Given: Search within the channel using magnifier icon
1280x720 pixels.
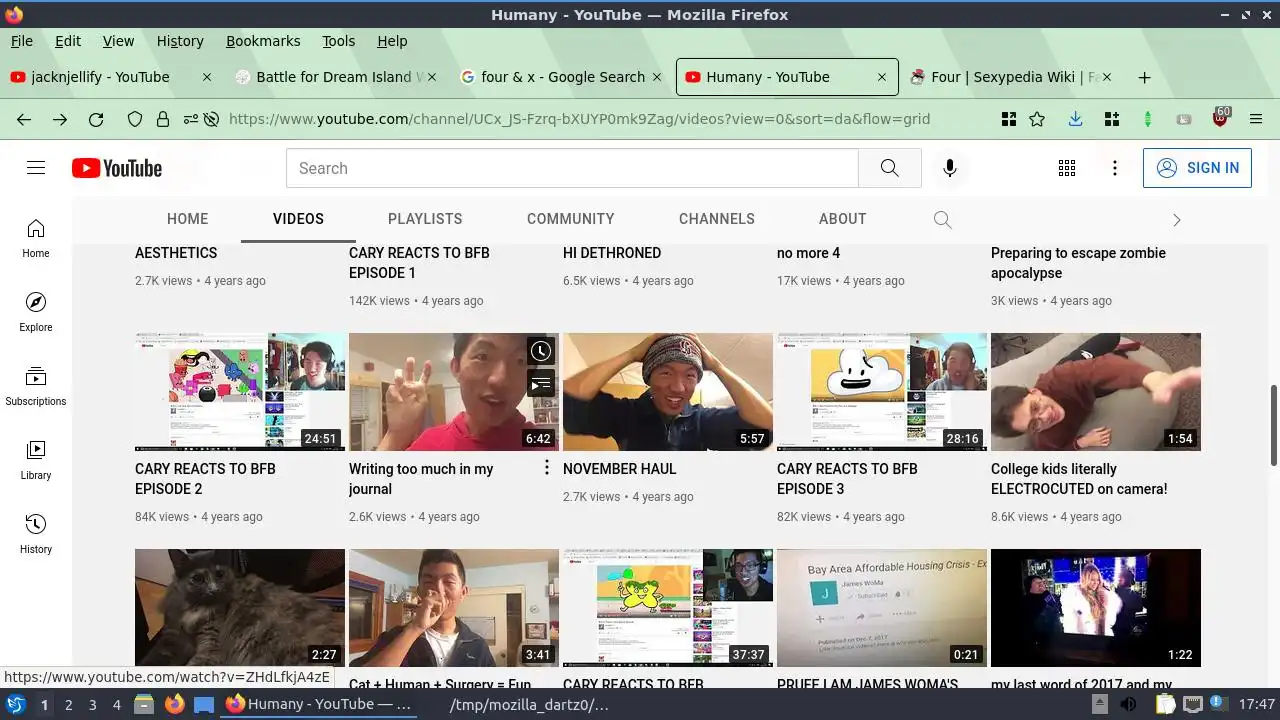Looking at the screenshot, I should (942, 219).
